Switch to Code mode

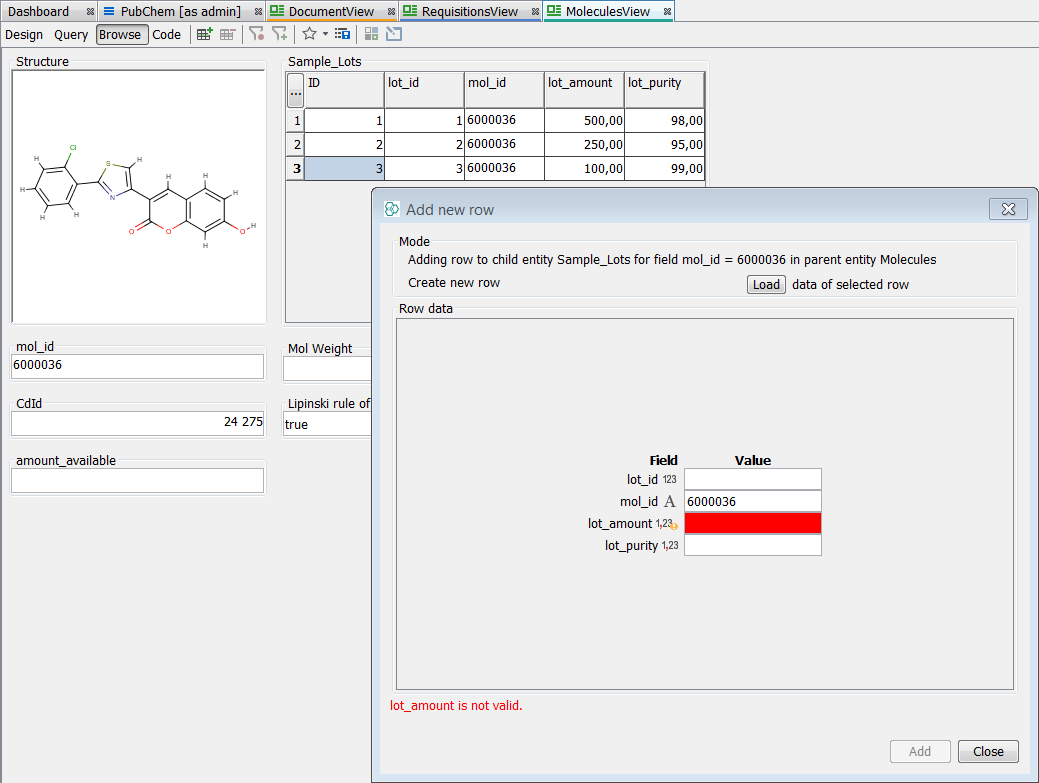166,33
